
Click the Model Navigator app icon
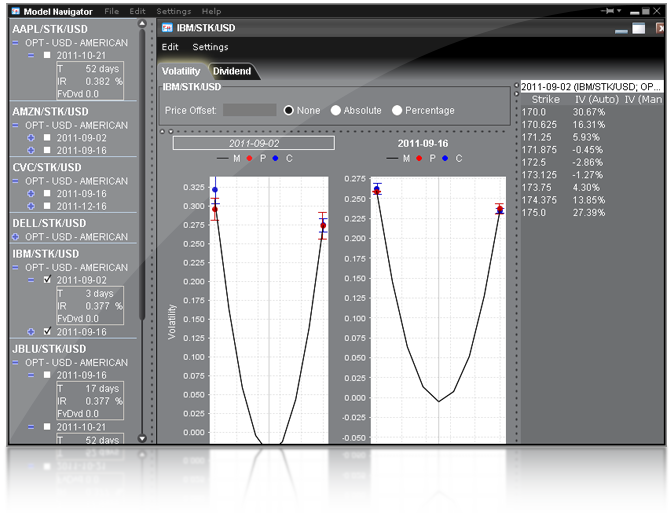coord(16,11)
